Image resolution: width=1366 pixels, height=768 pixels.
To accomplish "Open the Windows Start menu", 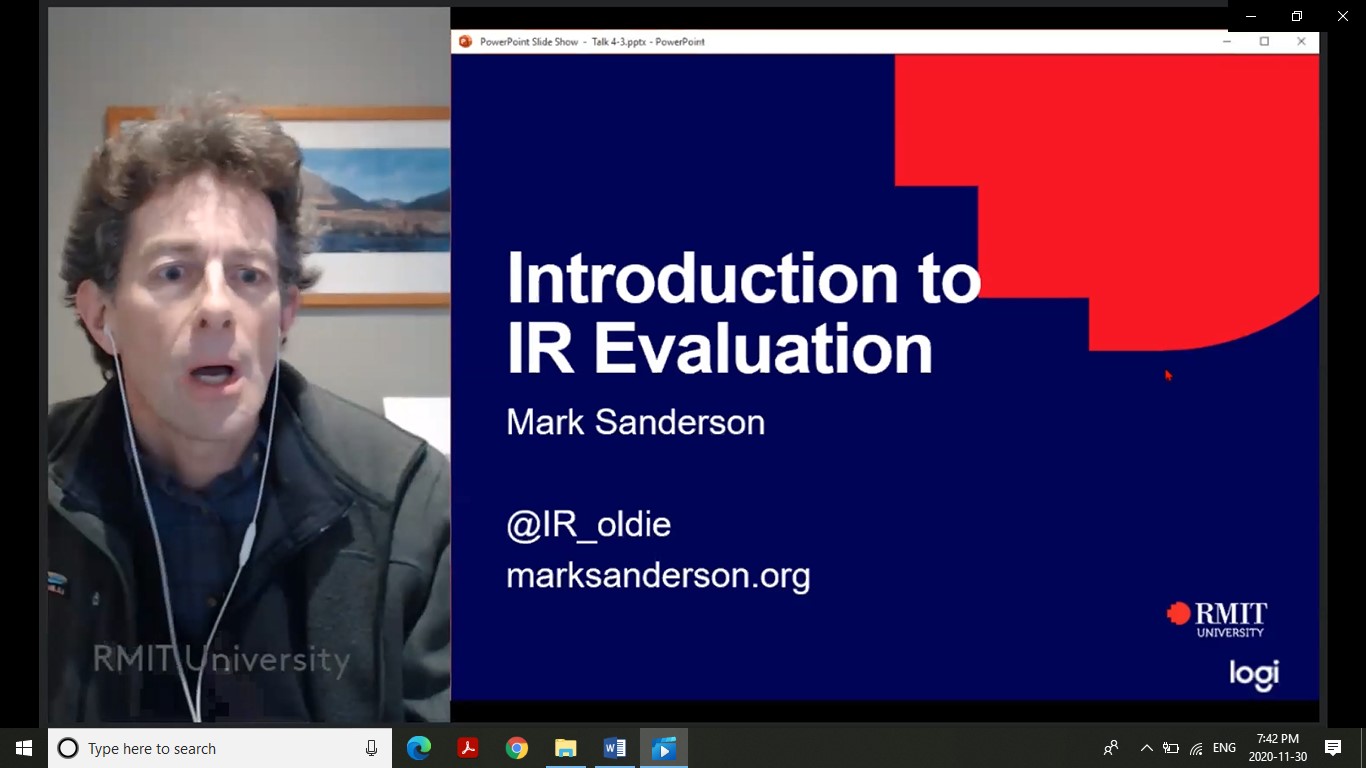I will coord(23,748).
